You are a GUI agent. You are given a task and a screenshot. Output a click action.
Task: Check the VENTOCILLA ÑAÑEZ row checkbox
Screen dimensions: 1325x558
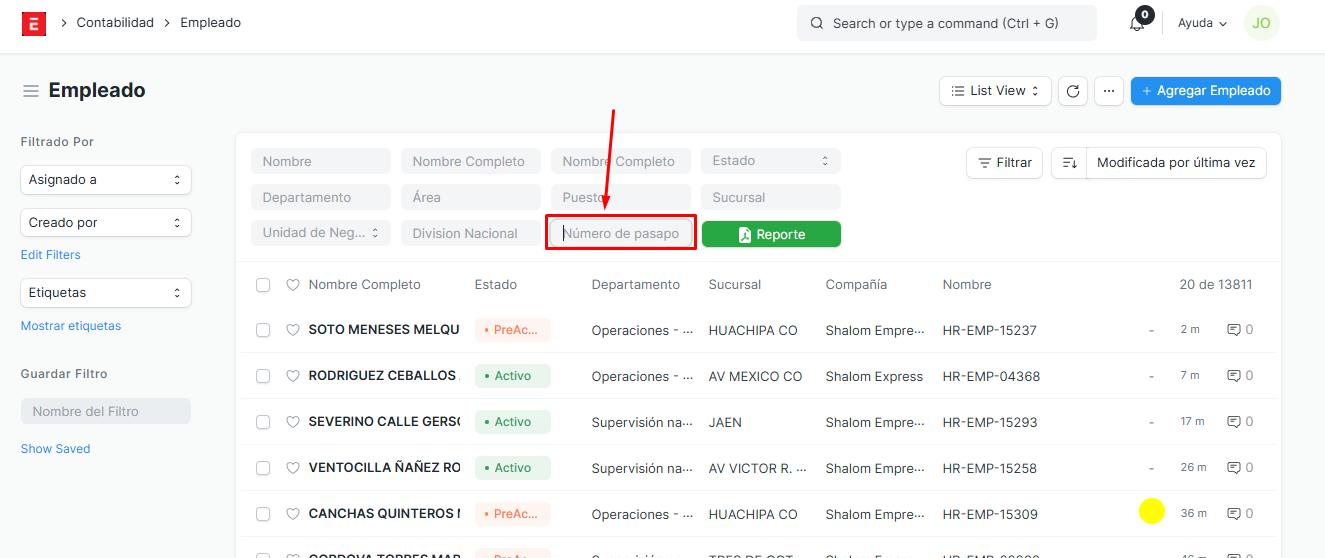(263, 468)
